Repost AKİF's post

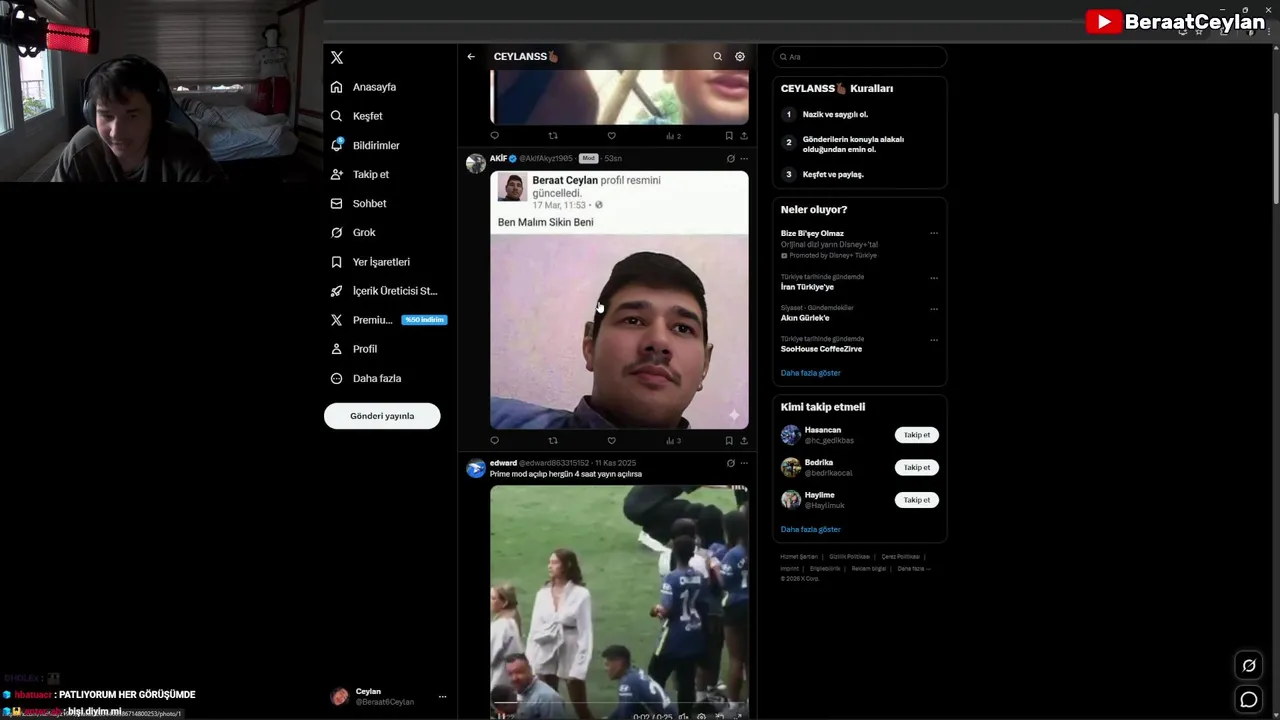[553, 440]
